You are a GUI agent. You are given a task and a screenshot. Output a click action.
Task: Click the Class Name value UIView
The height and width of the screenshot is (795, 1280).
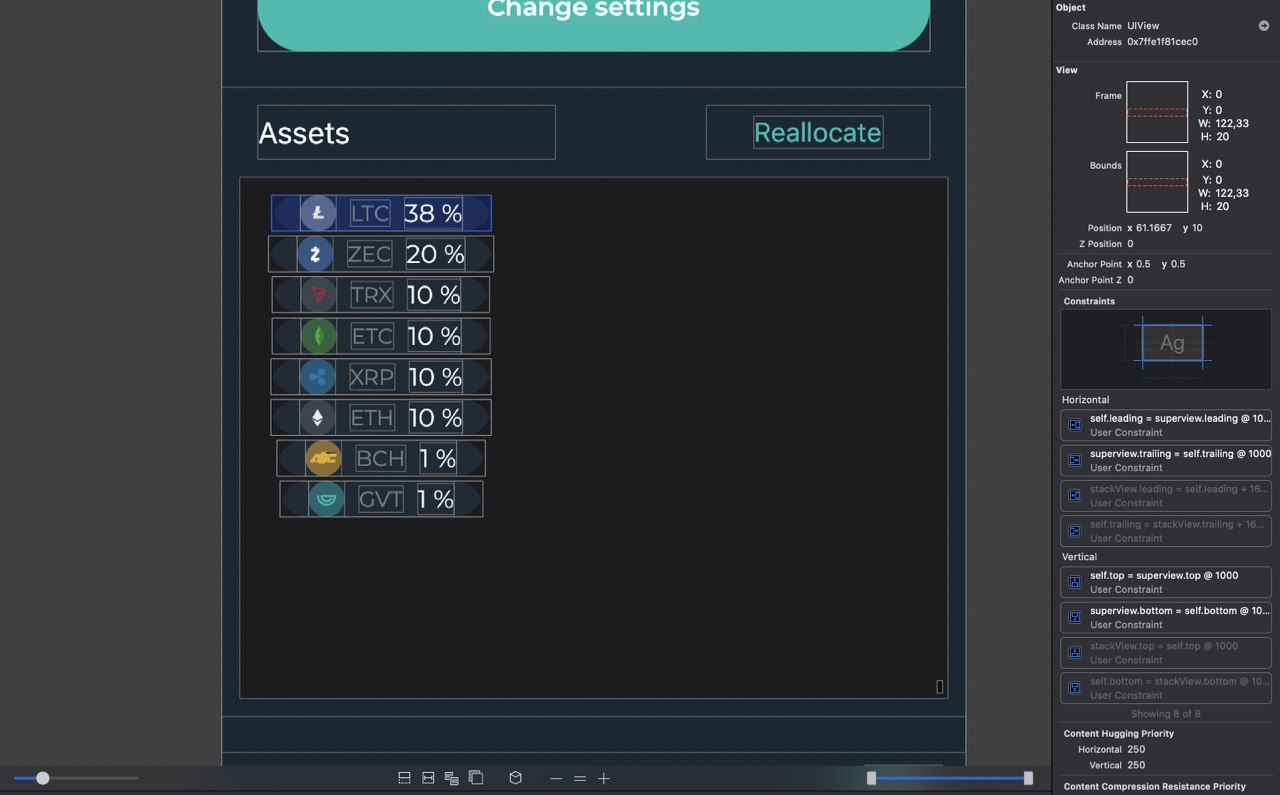click(1143, 26)
